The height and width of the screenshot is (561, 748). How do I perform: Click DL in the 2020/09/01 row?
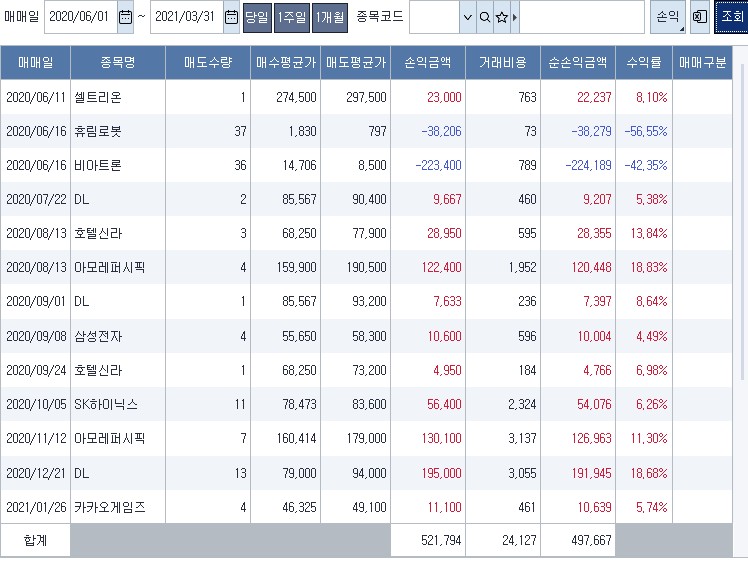click(x=82, y=301)
